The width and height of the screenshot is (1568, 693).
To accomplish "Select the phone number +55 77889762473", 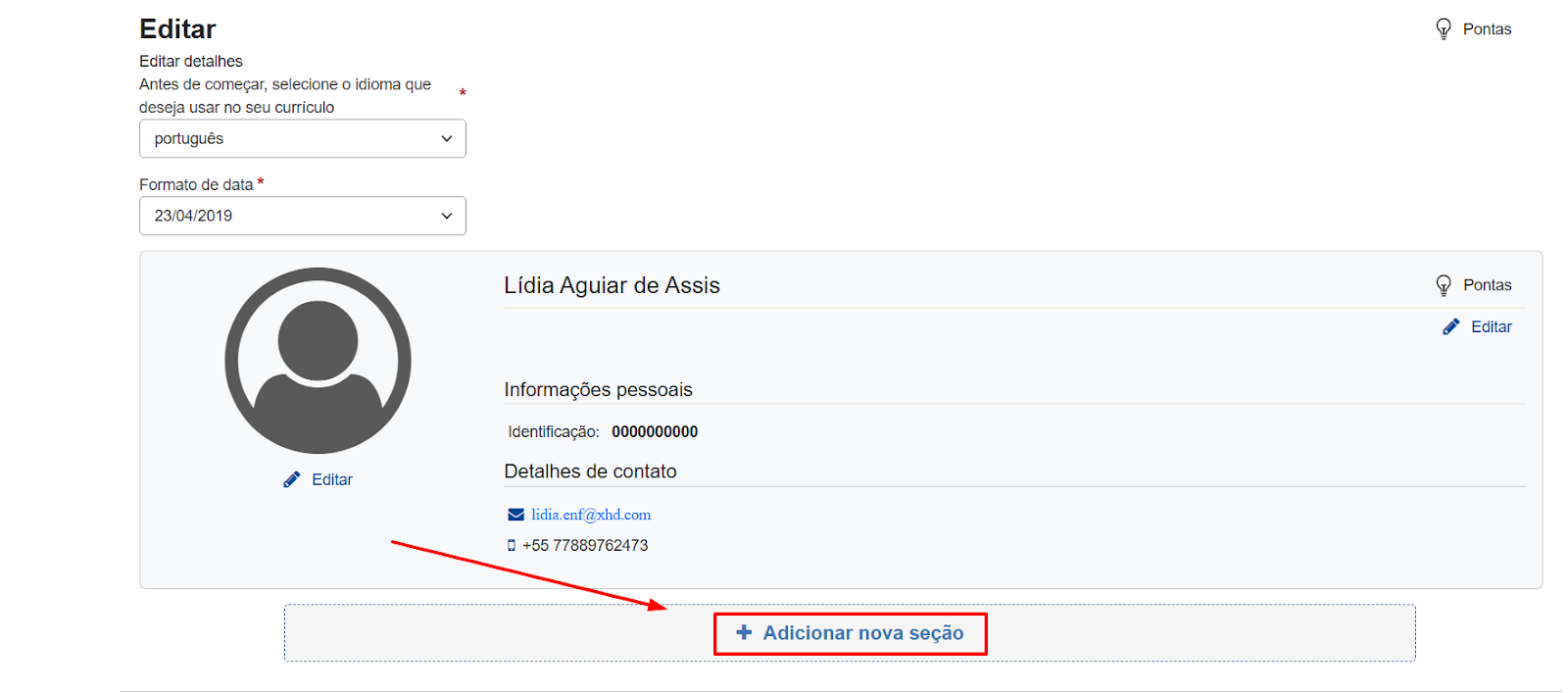I will (585, 545).
